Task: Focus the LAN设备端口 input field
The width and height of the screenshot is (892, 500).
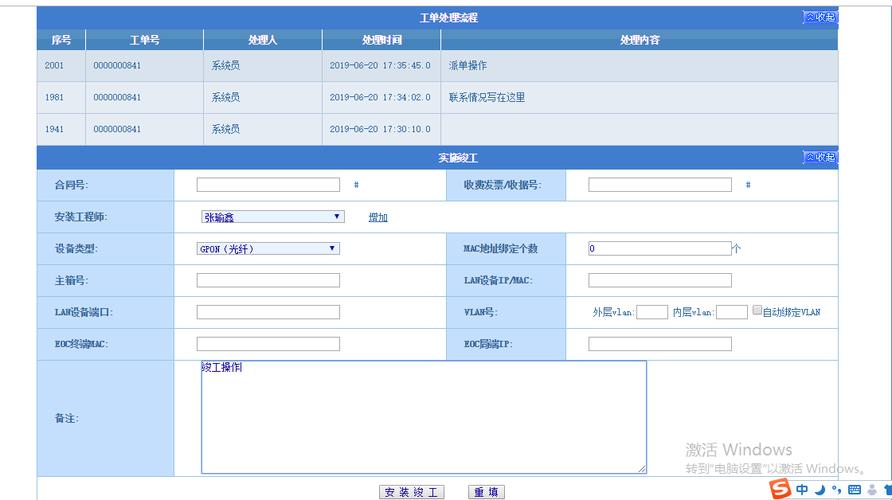Action: (x=268, y=312)
